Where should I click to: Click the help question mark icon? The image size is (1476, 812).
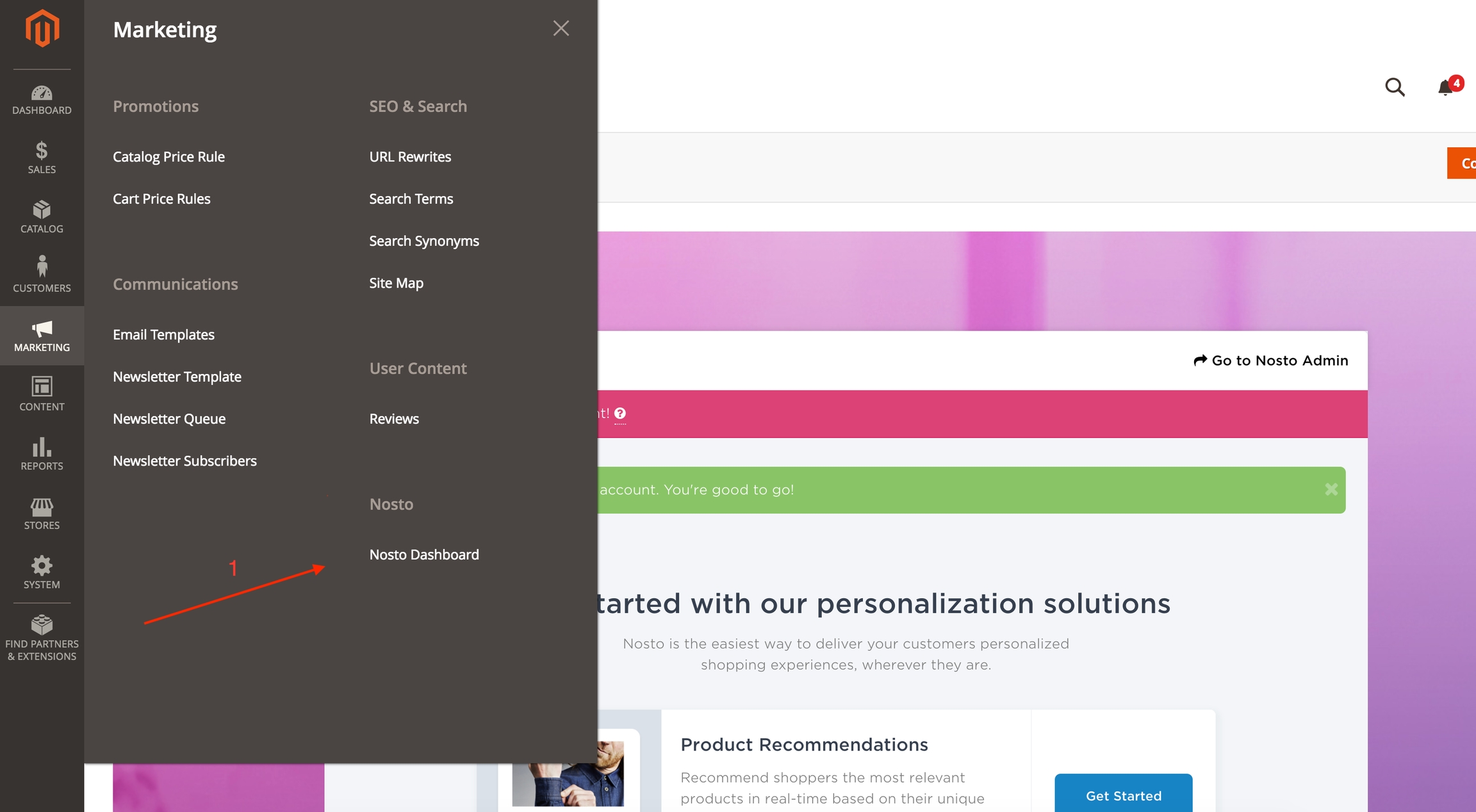620,414
